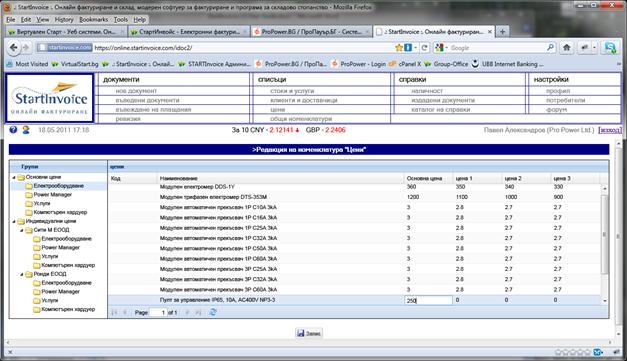
Task: Select Услуги folder under Основни цени
Action: tap(42, 203)
